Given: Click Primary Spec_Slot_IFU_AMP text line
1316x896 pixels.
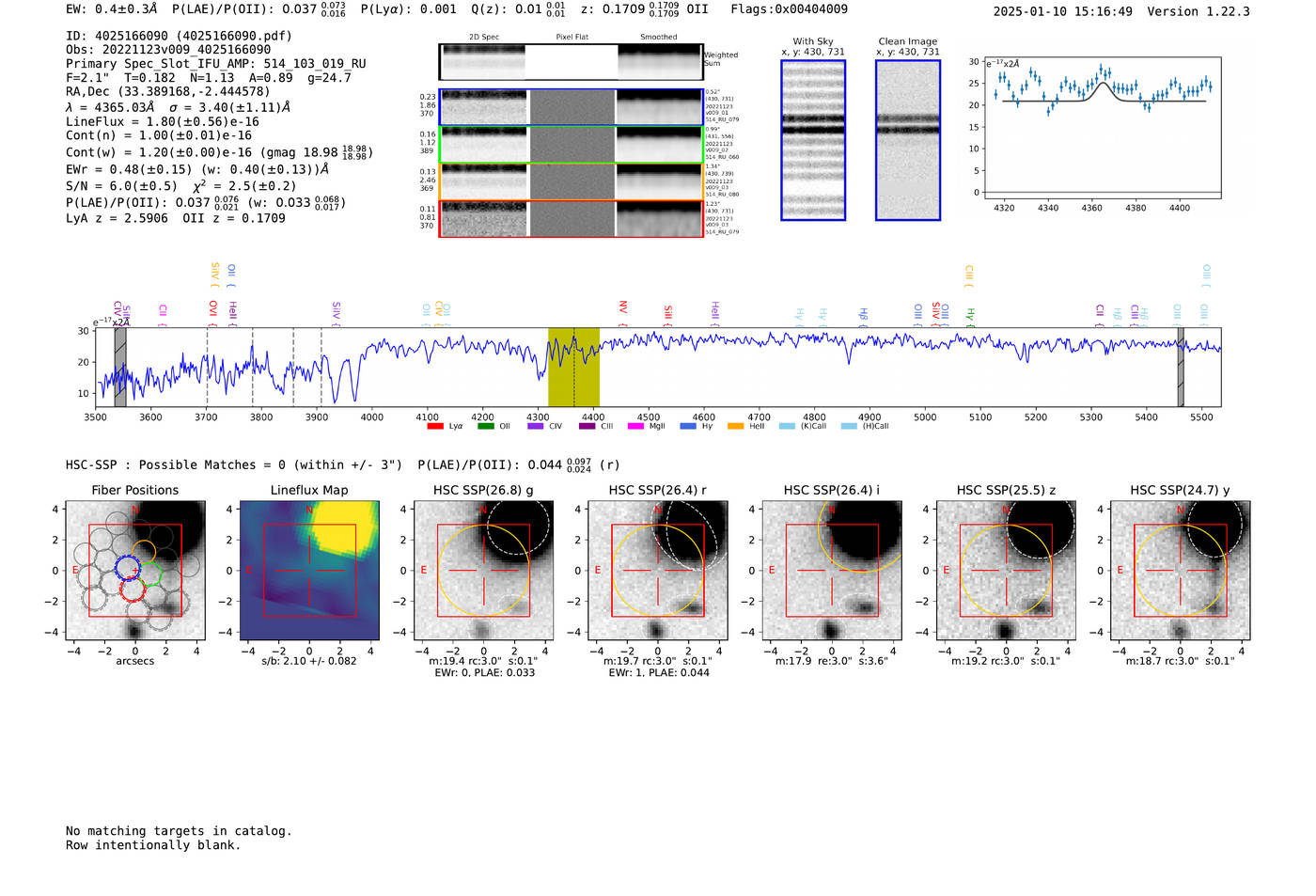Looking at the screenshot, I should pyautogui.click(x=216, y=64).
